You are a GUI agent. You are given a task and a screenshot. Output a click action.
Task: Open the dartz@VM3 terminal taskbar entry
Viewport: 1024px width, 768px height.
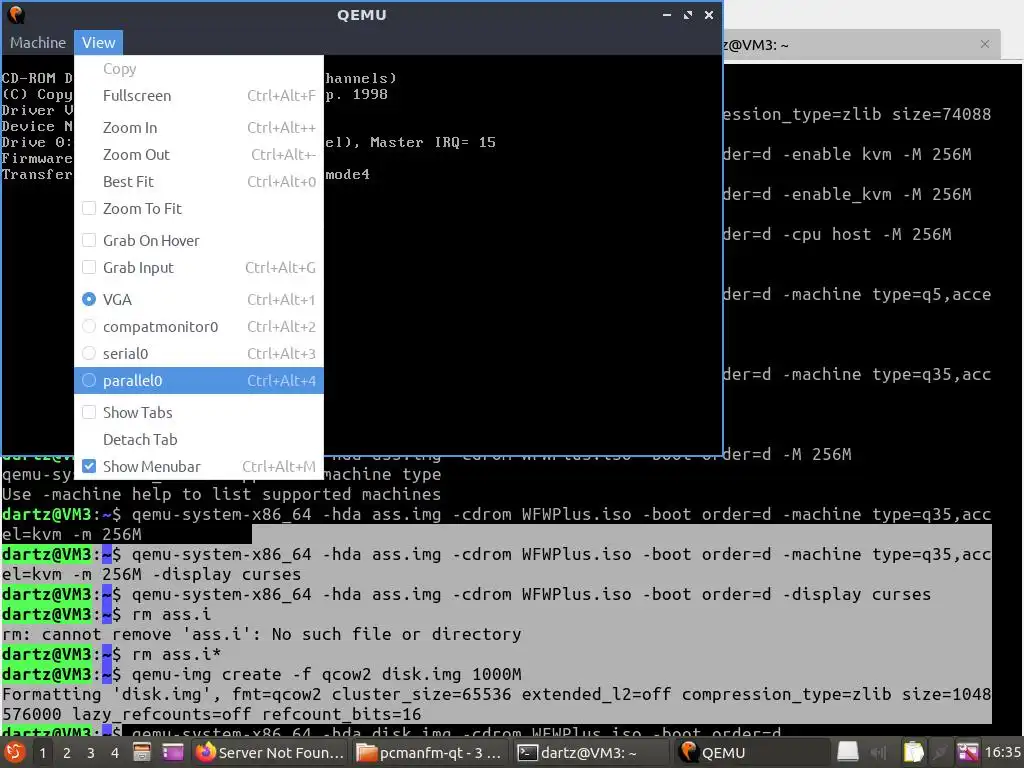[x=593, y=753]
